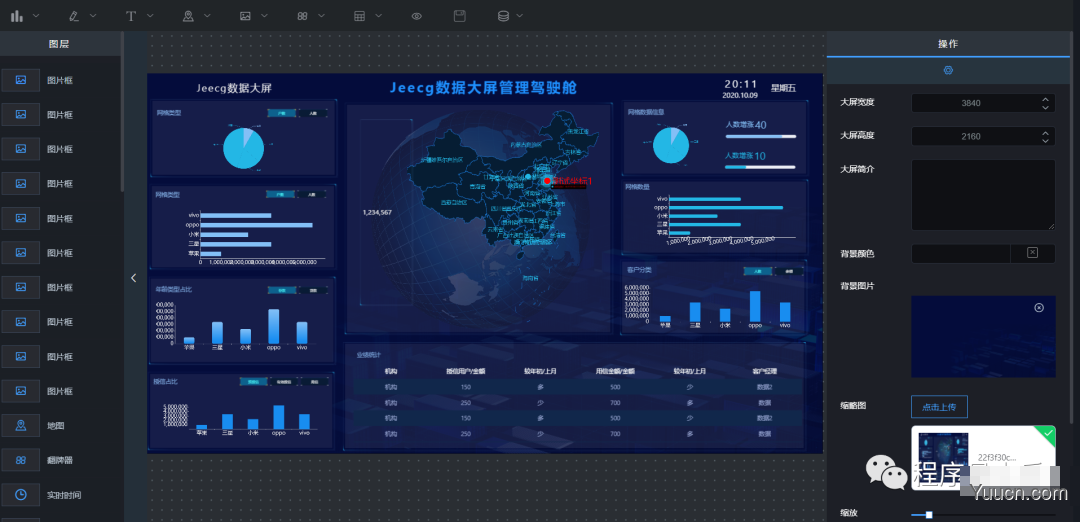This screenshot has height=522, width=1080.
Task: Select the 年龄类型占比 chart title
Action: pyautogui.click(x=174, y=289)
